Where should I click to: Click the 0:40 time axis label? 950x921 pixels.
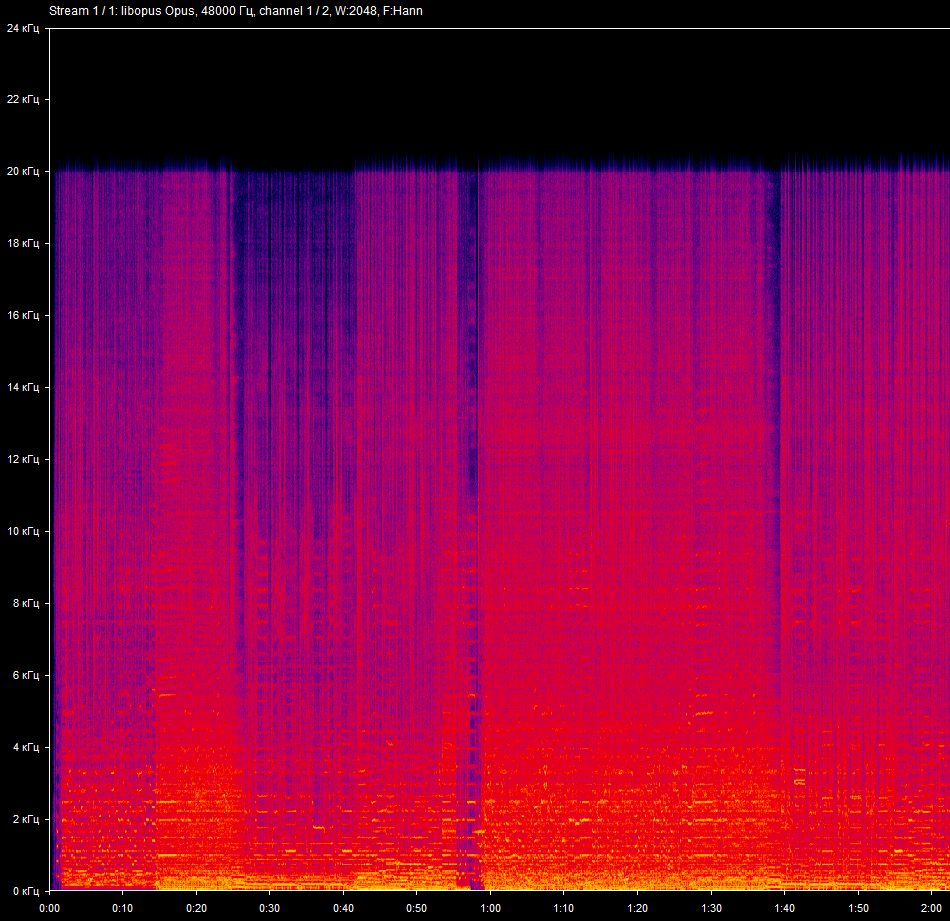344,908
